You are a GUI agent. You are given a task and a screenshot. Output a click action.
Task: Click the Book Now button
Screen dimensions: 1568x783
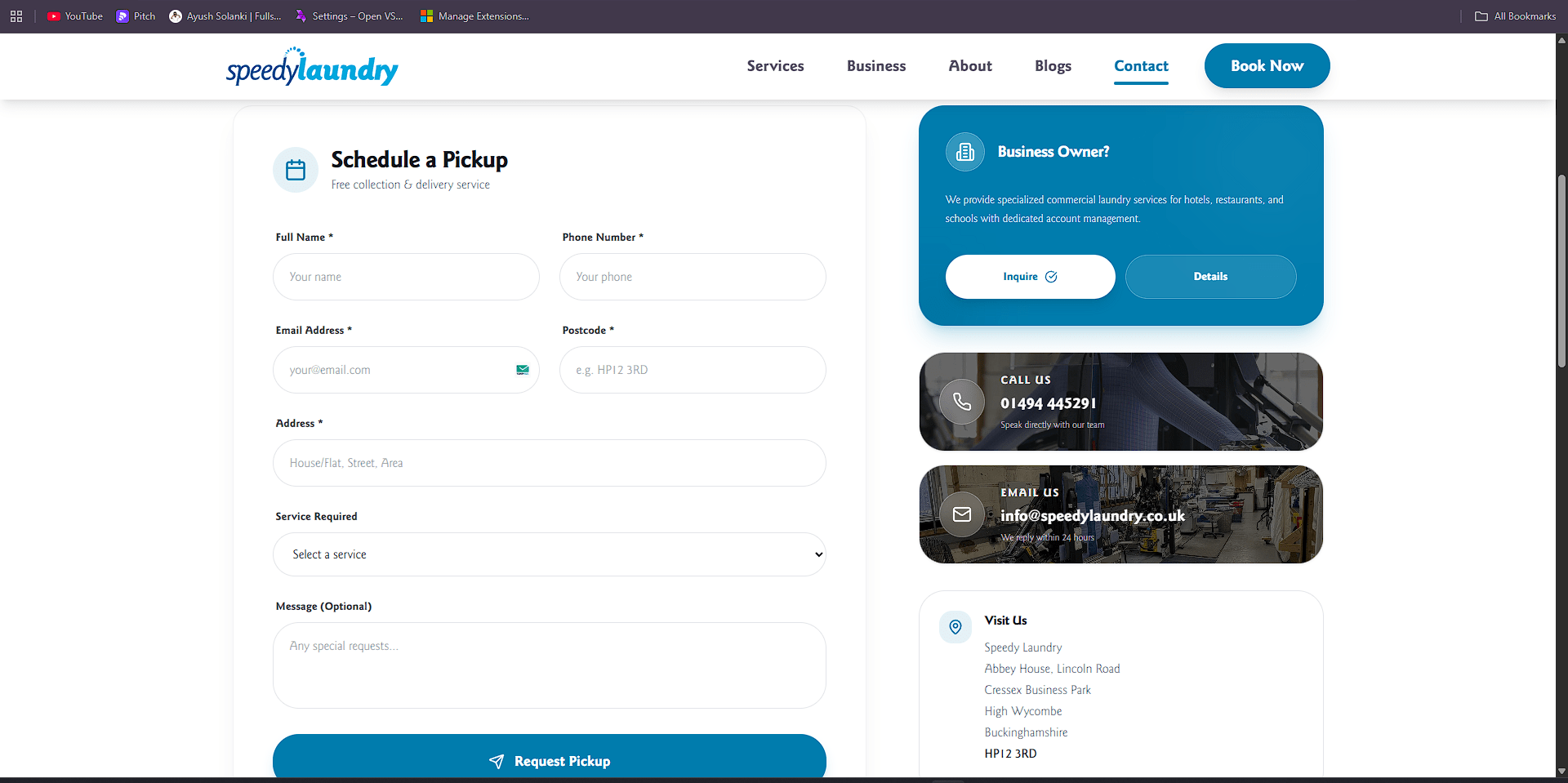1267,65
